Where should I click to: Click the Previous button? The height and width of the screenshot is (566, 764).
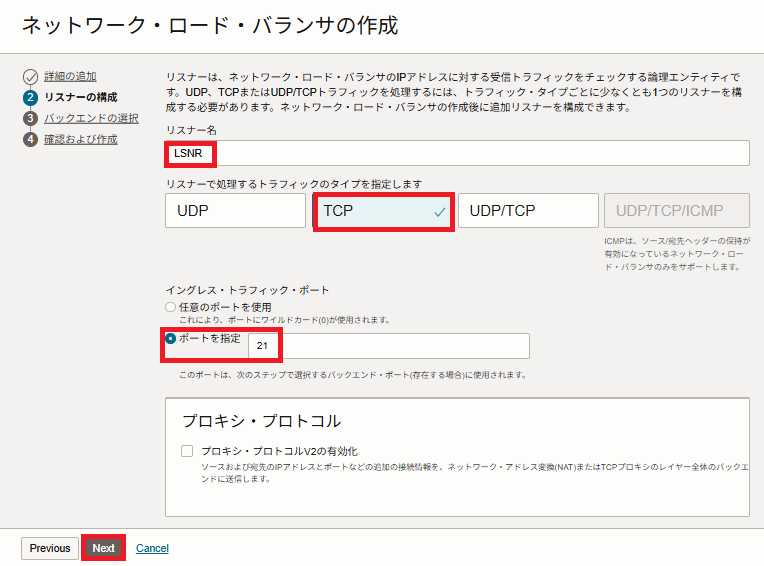point(50,548)
